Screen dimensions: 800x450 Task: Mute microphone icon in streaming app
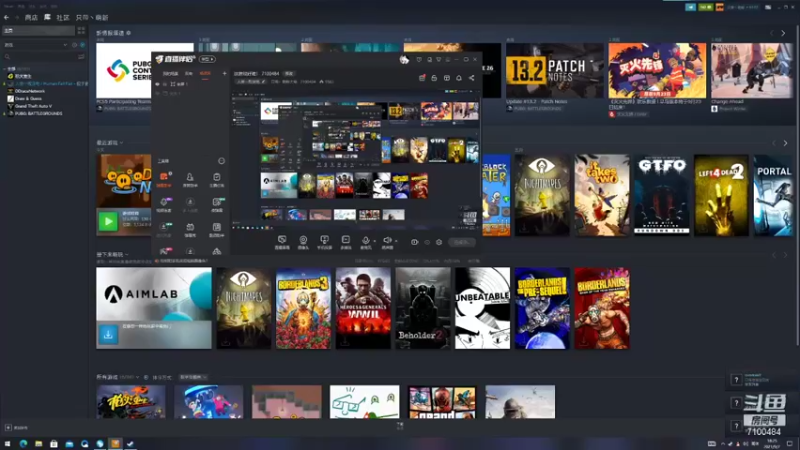pos(365,241)
